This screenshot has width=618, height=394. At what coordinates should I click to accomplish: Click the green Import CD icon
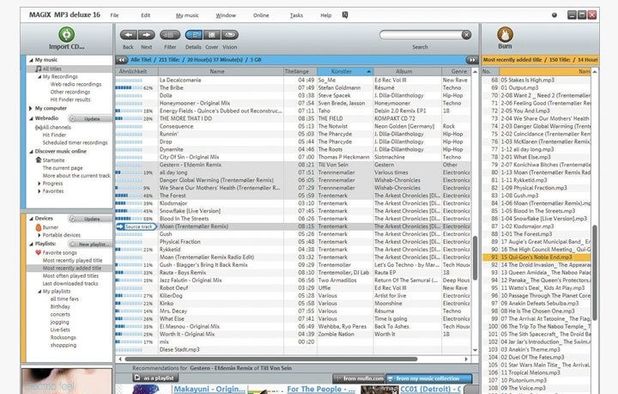point(67,34)
